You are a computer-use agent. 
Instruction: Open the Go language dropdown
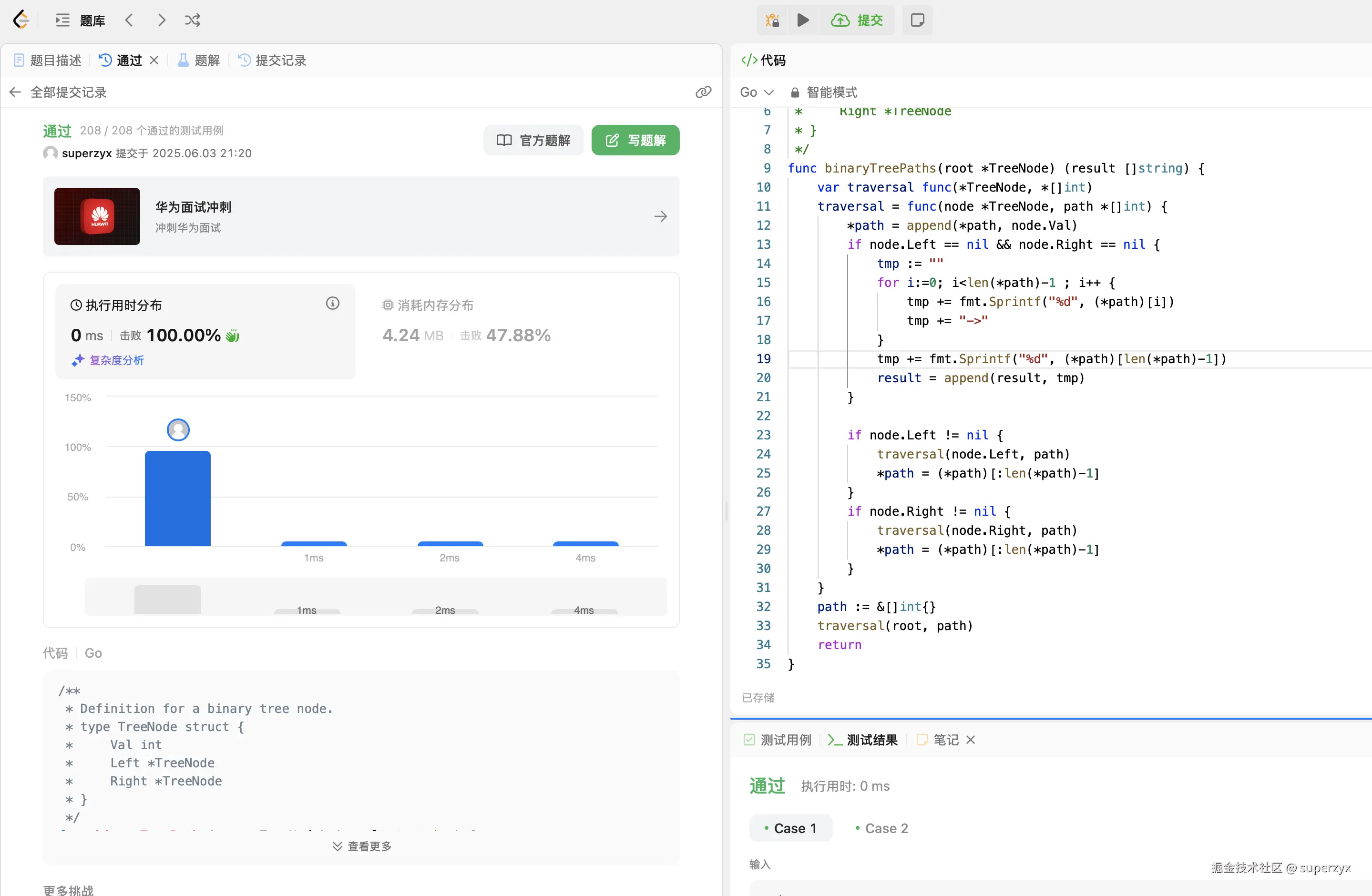[757, 92]
